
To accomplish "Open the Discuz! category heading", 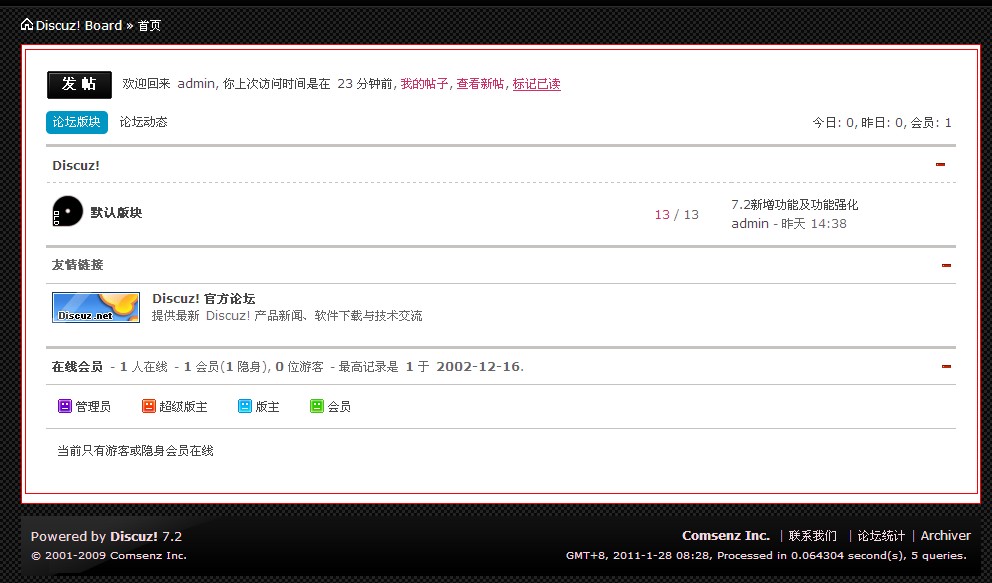I will coord(76,166).
